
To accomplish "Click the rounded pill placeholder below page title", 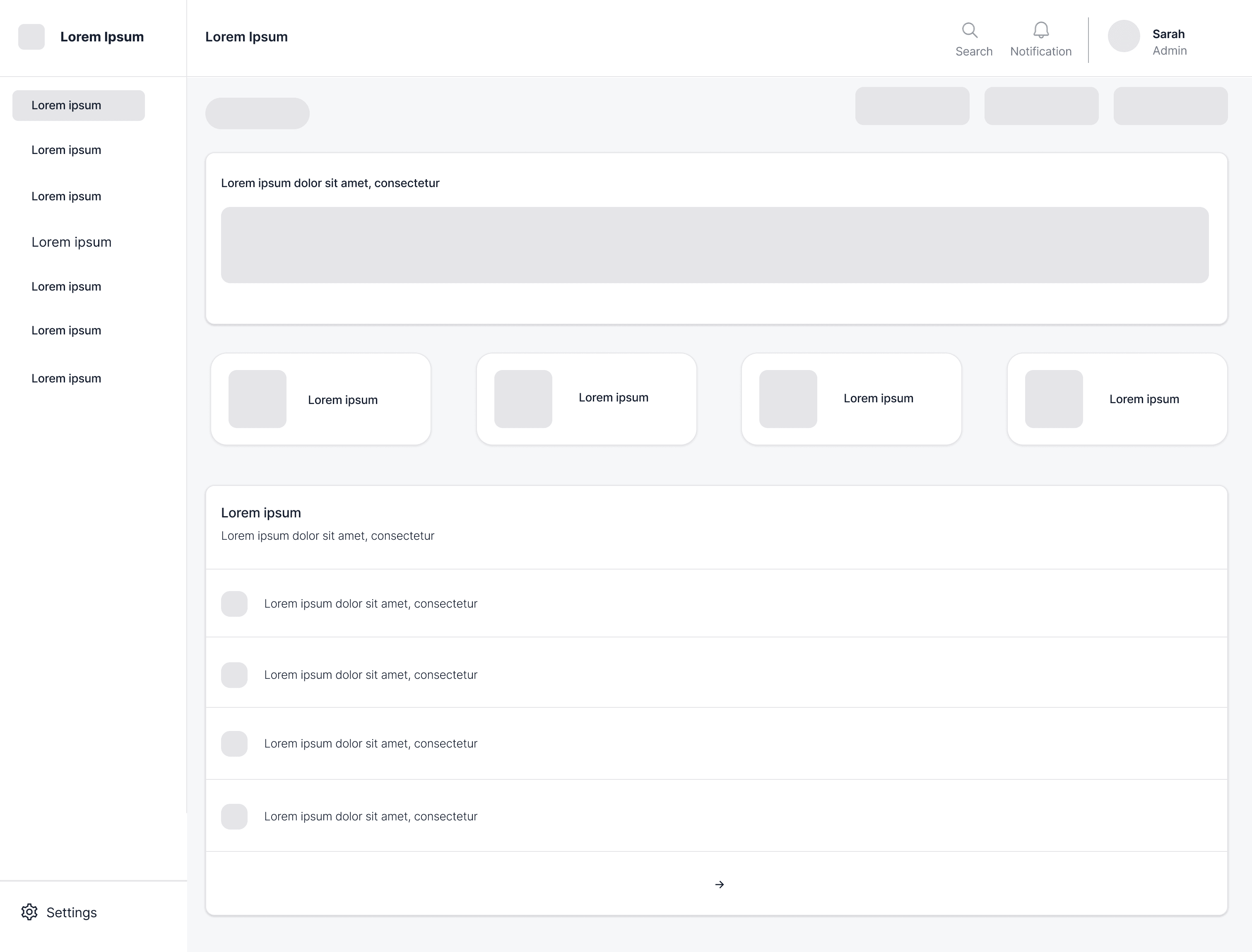I will click(258, 113).
